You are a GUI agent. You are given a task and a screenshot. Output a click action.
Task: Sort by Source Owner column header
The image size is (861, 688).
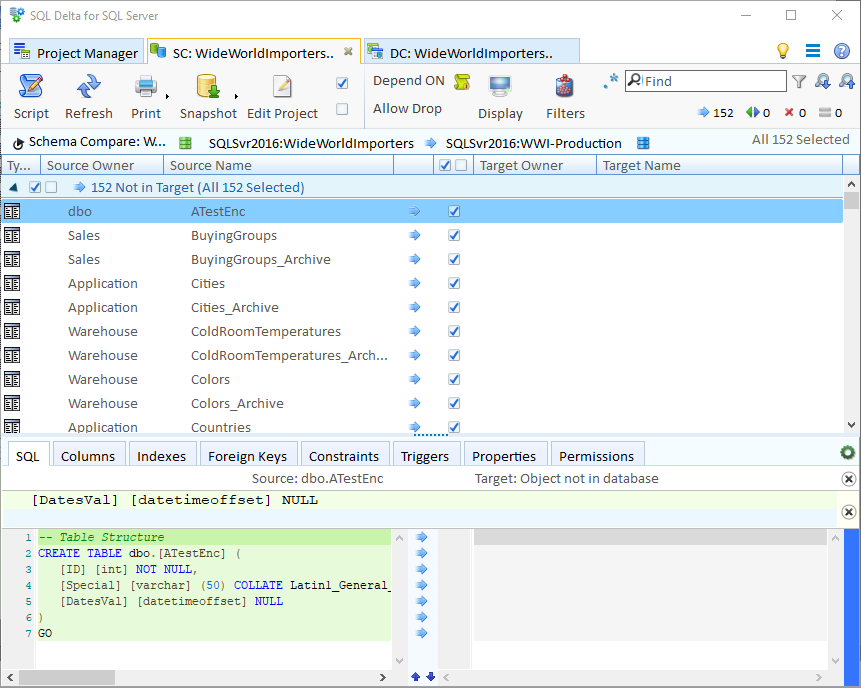[102, 165]
